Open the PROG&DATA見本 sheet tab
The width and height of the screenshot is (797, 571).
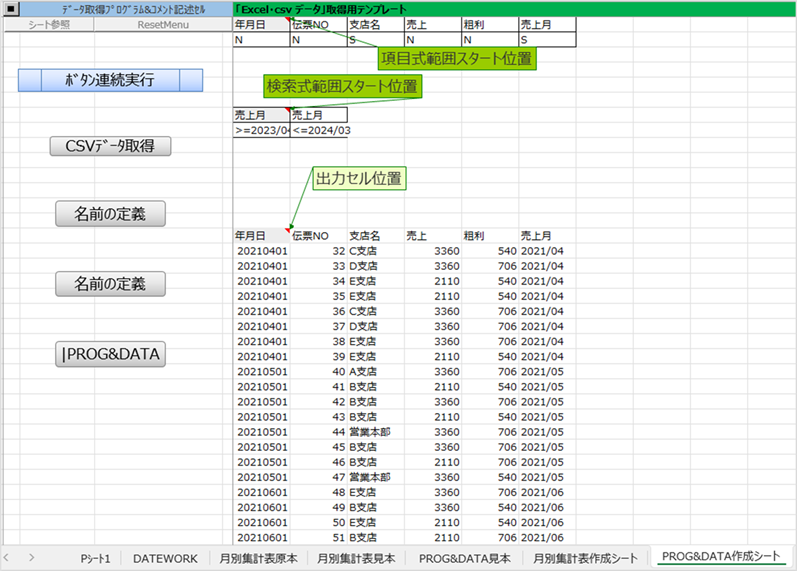pyautogui.click(x=465, y=558)
